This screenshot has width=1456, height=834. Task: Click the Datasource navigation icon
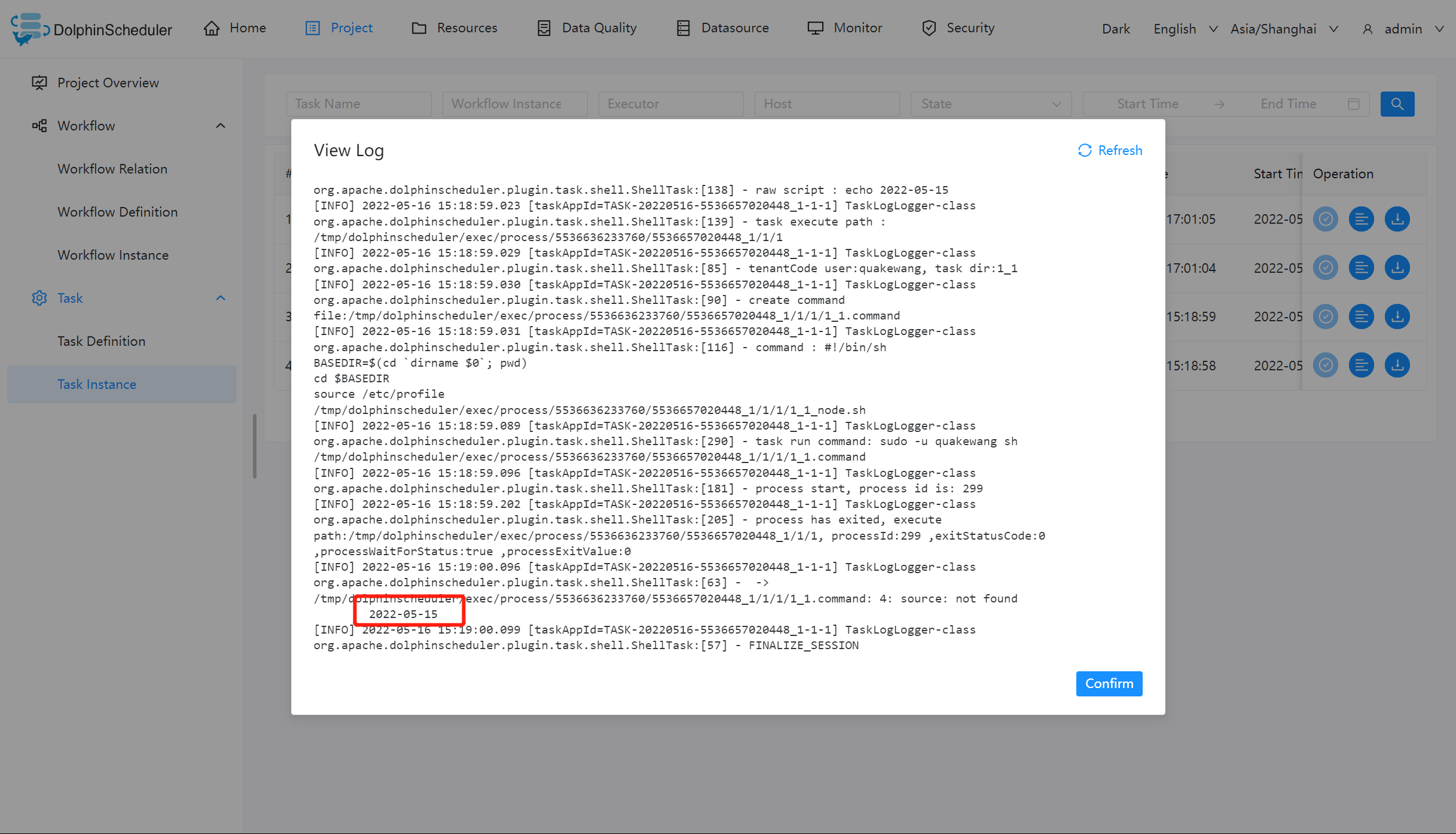682,28
